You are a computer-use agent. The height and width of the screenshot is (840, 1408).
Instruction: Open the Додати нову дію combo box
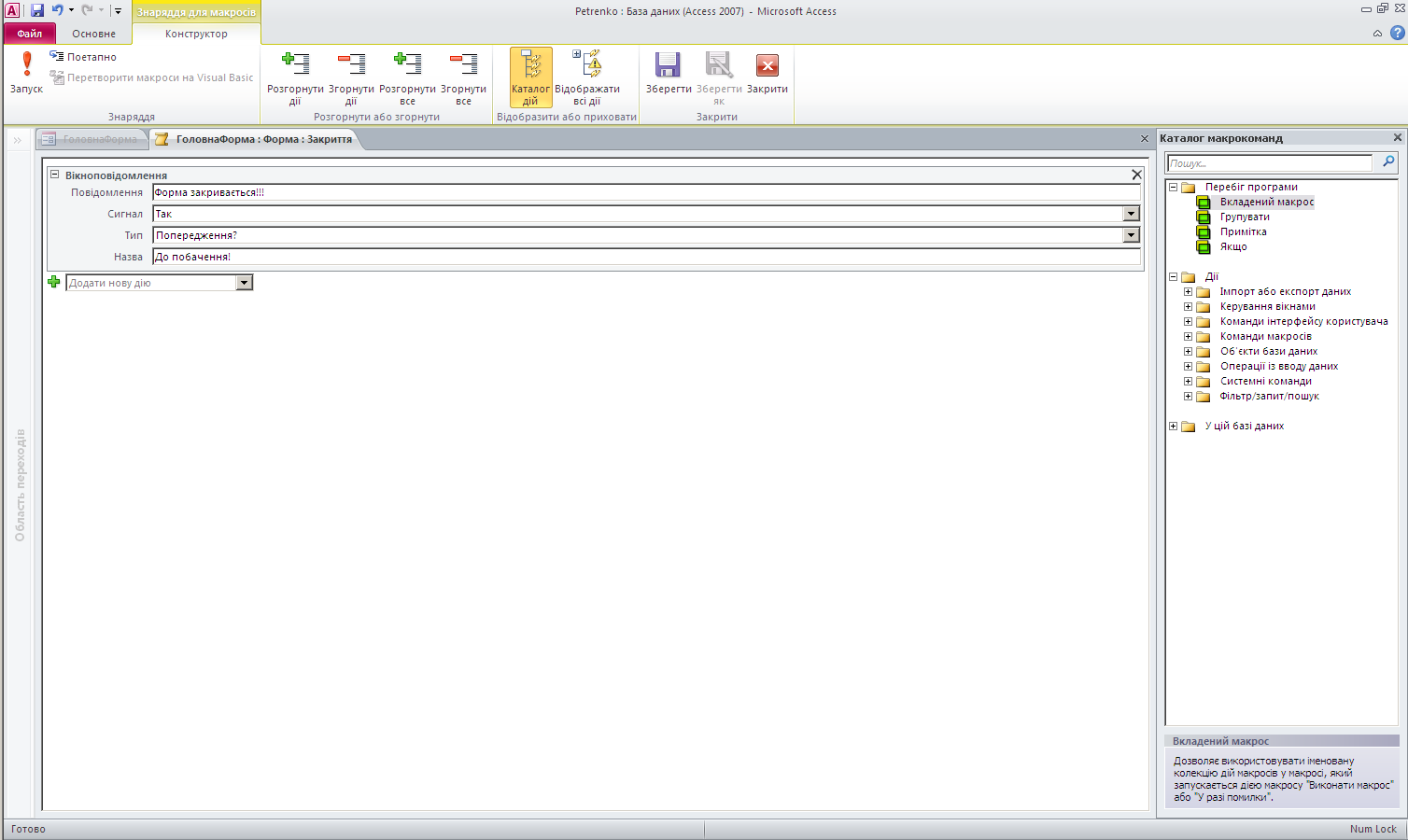(x=244, y=283)
